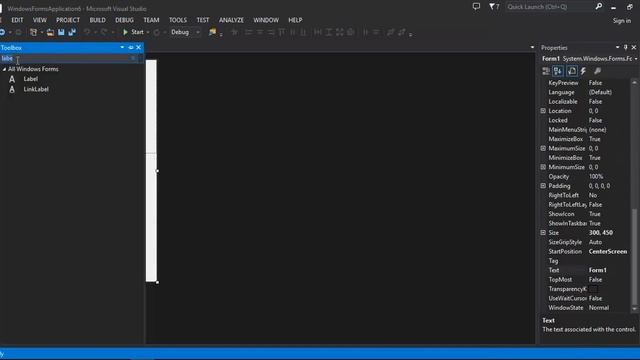640x360 pixels.
Task: Click the Open File toolbar icon
Action: point(50,32)
